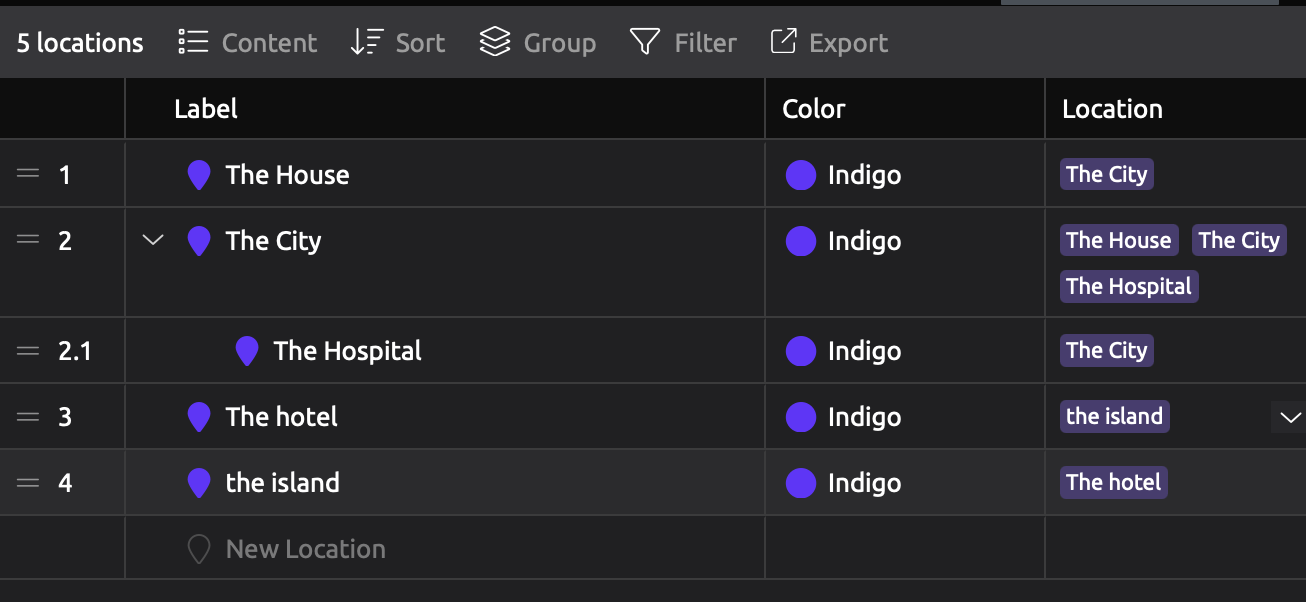Click the pin icon beside the island

[199, 483]
